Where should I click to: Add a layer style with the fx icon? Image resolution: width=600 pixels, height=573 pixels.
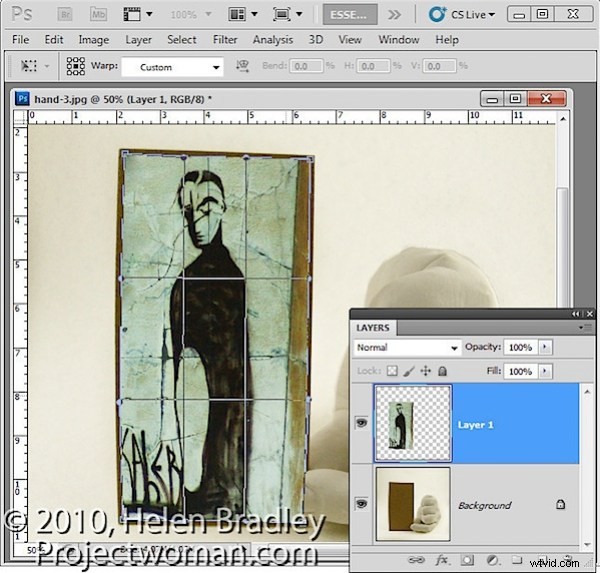pos(442,560)
